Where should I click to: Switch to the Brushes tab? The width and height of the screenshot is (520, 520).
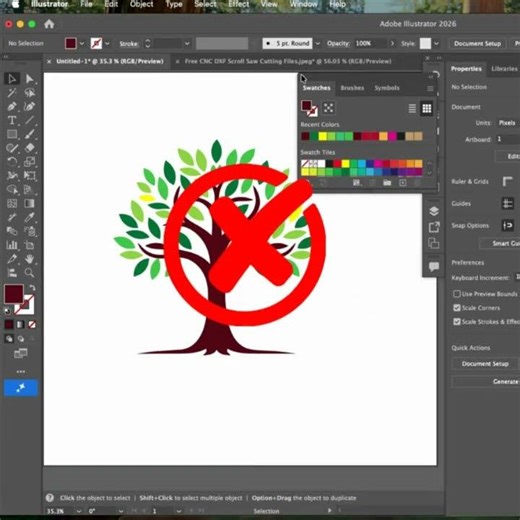(x=352, y=88)
